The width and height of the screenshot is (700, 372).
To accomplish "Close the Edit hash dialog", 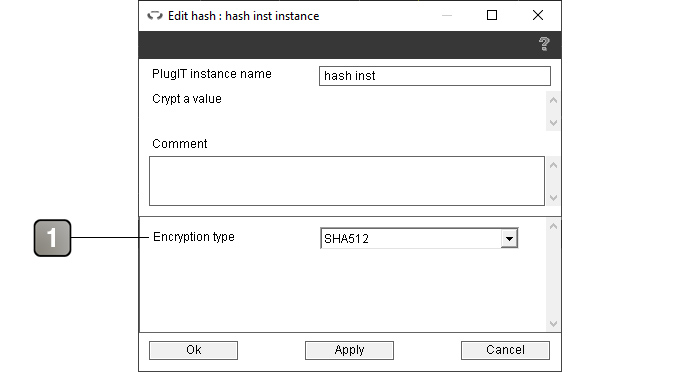I will pyautogui.click(x=538, y=16).
